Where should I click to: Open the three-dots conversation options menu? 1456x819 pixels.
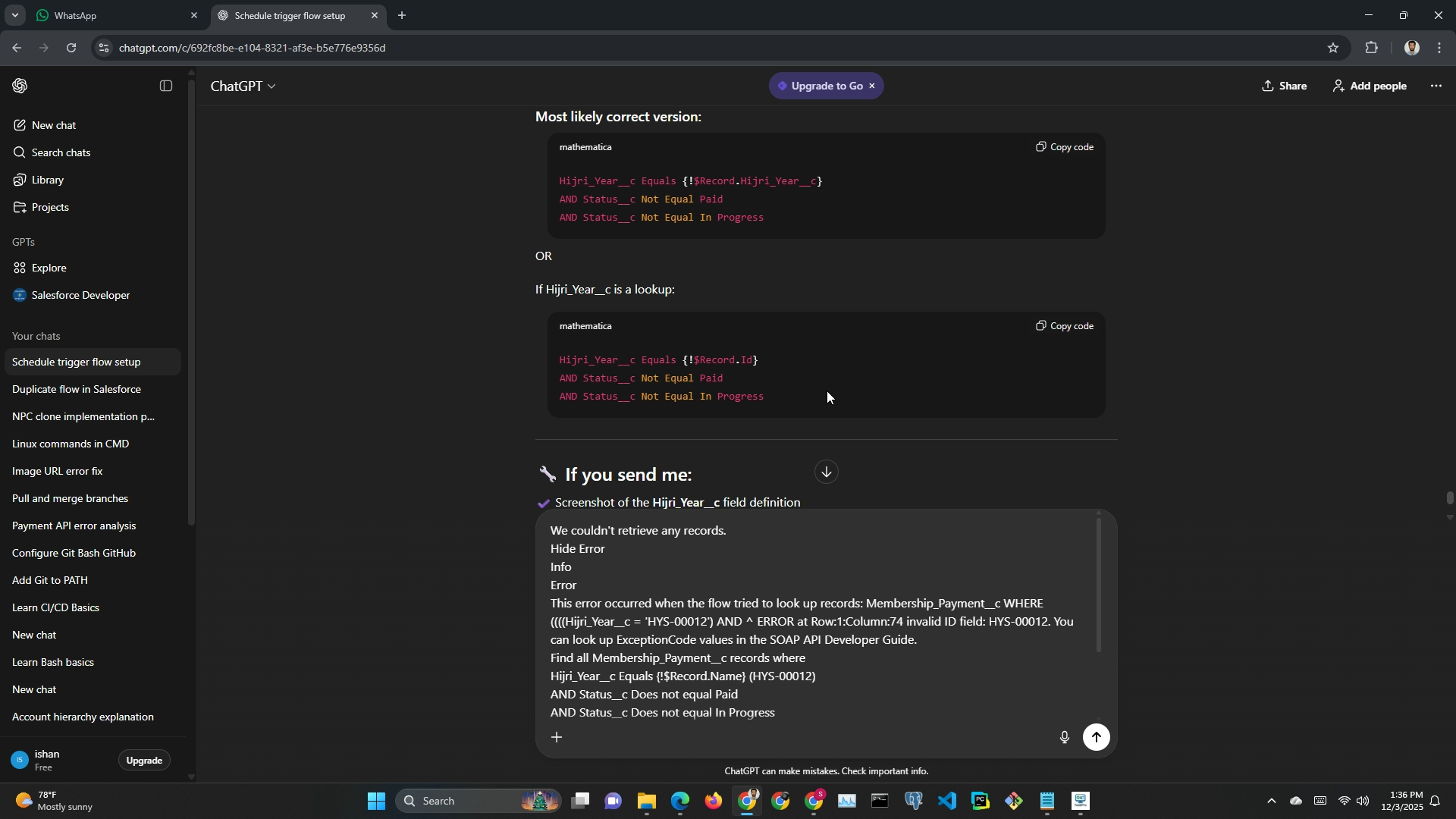coord(1436,86)
